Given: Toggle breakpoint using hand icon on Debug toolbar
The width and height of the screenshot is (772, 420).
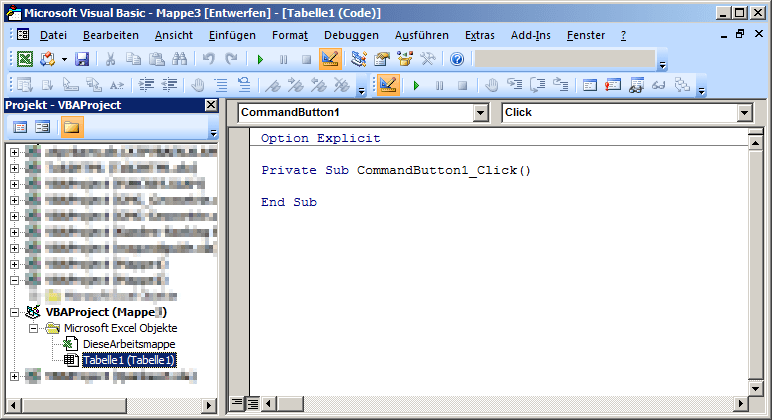Looking at the screenshot, I should click(491, 86).
